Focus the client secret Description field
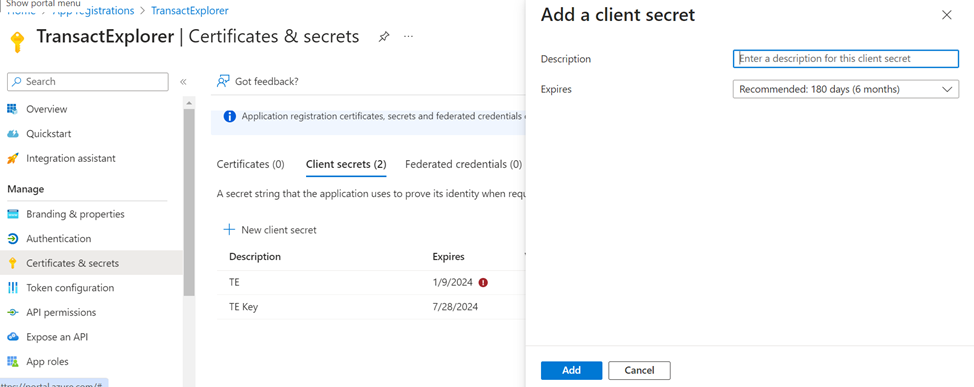 (x=845, y=58)
